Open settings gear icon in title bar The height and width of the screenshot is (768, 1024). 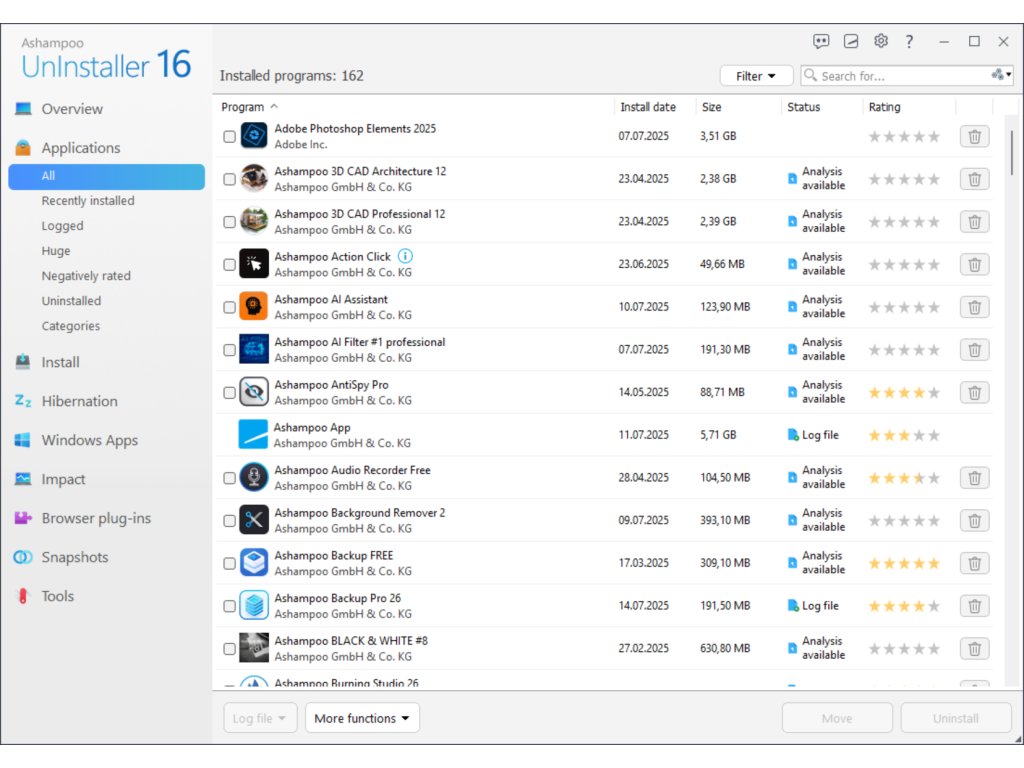tap(880, 41)
